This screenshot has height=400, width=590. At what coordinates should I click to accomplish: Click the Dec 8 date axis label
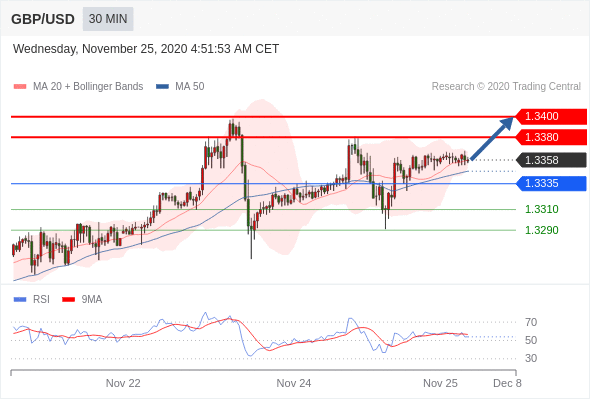[507, 383]
